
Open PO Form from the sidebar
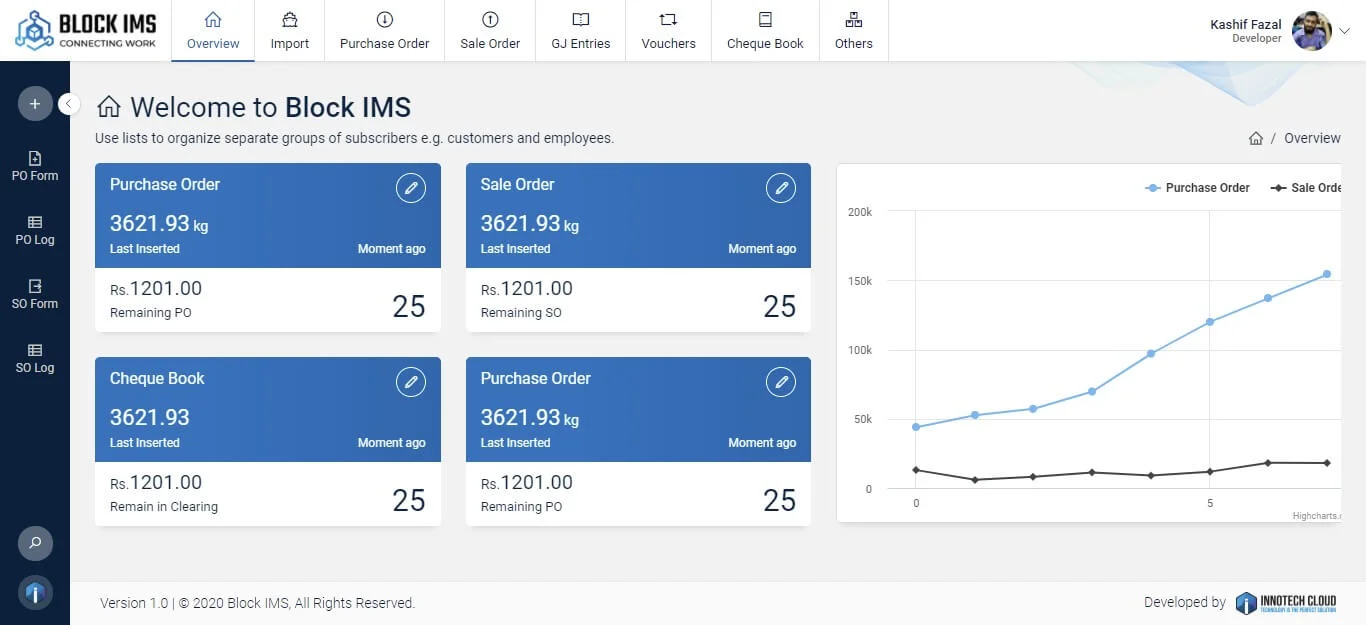(x=35, y=166)
